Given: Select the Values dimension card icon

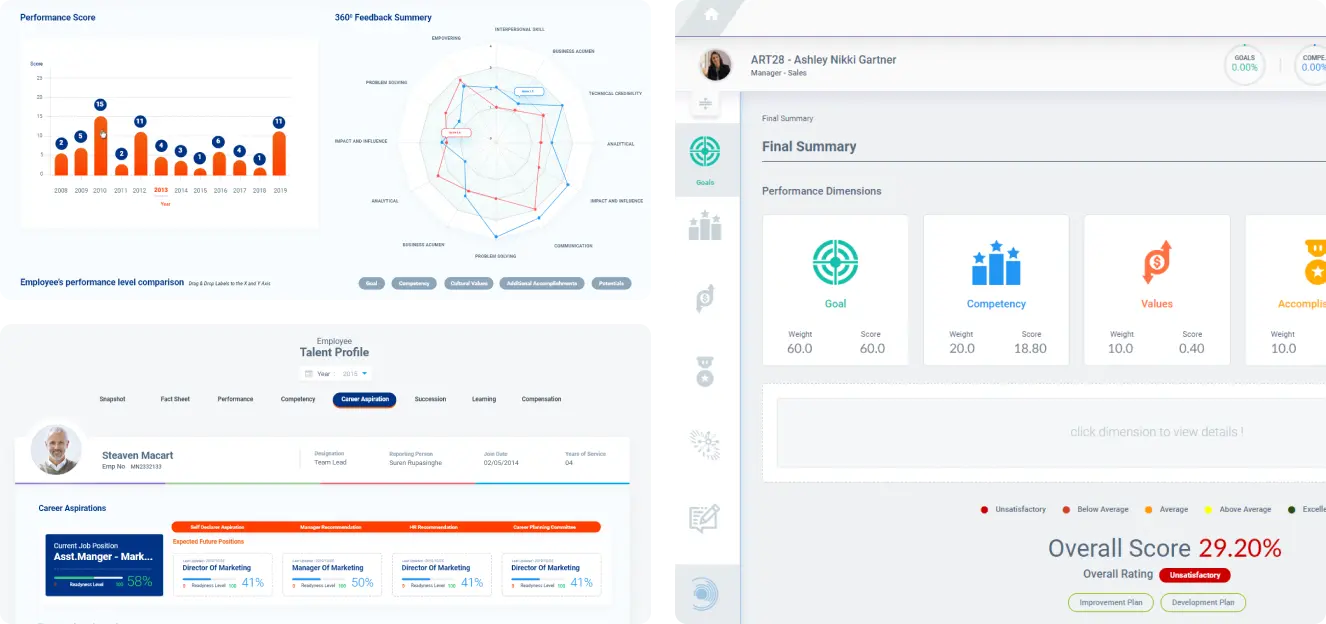Looking at the screenshot, I should point(1156,264).
